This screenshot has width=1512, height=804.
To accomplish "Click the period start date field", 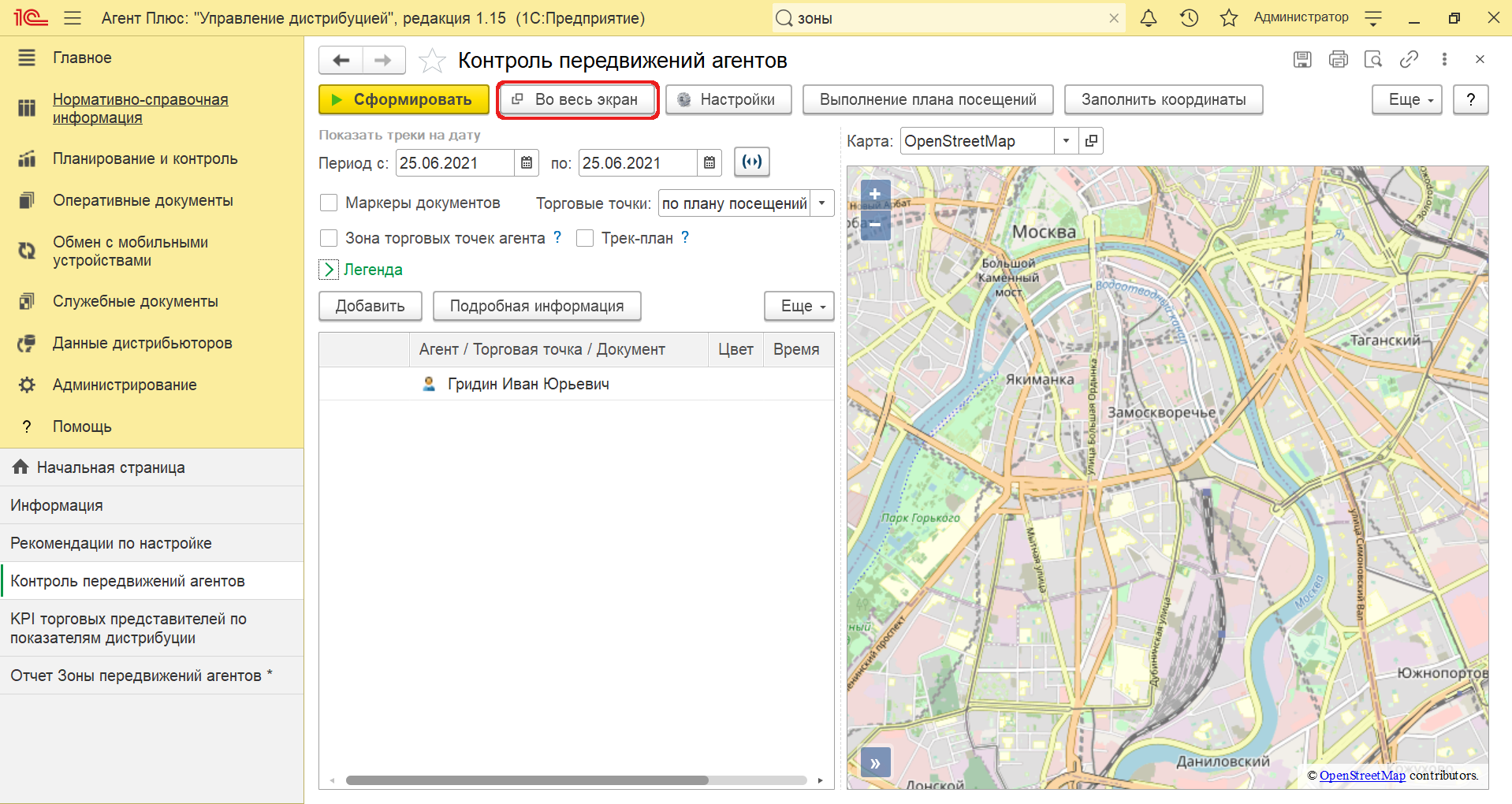I will click(x=455, y=163).
